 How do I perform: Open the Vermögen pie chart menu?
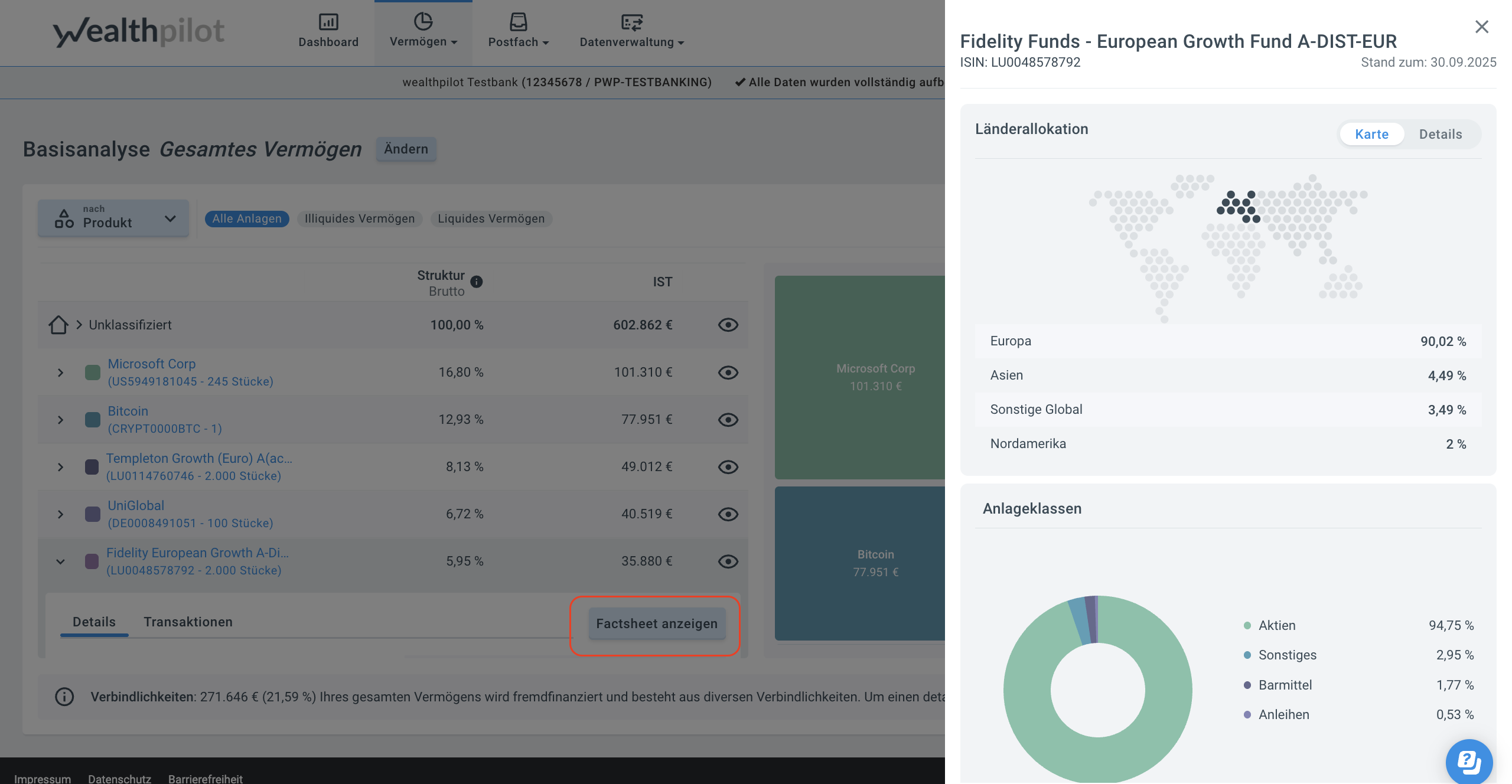click(x=423, y=22)
